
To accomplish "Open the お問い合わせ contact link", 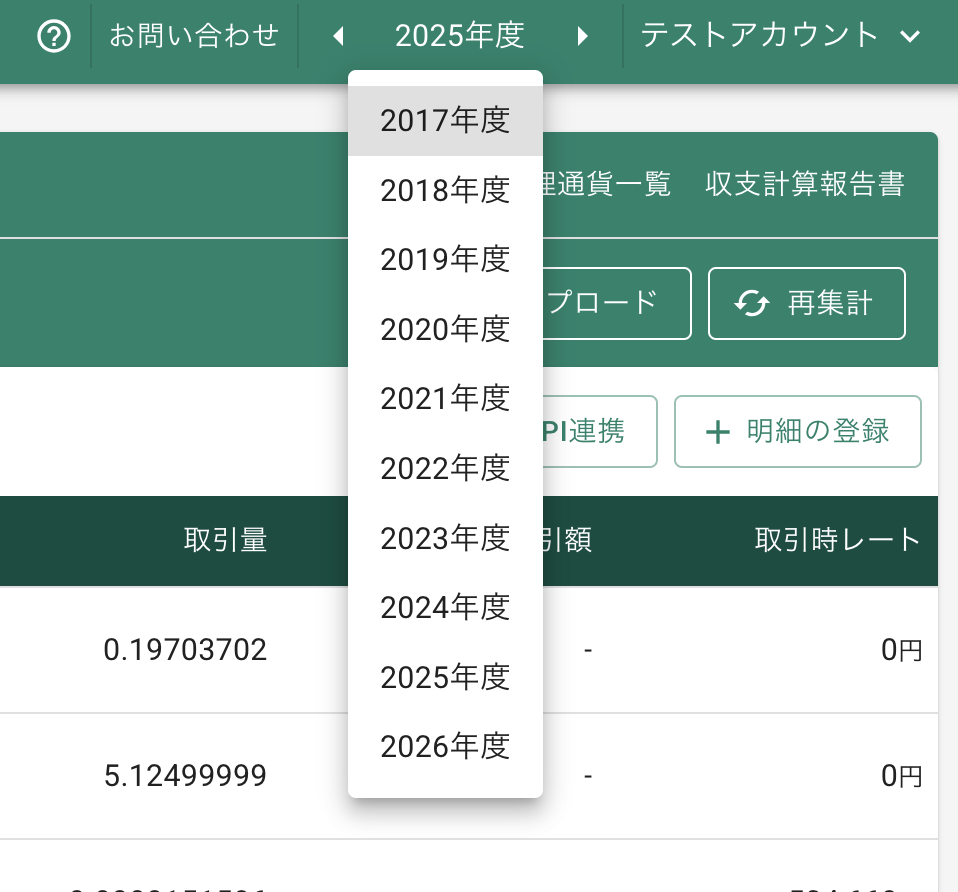I will pos(194,35).
